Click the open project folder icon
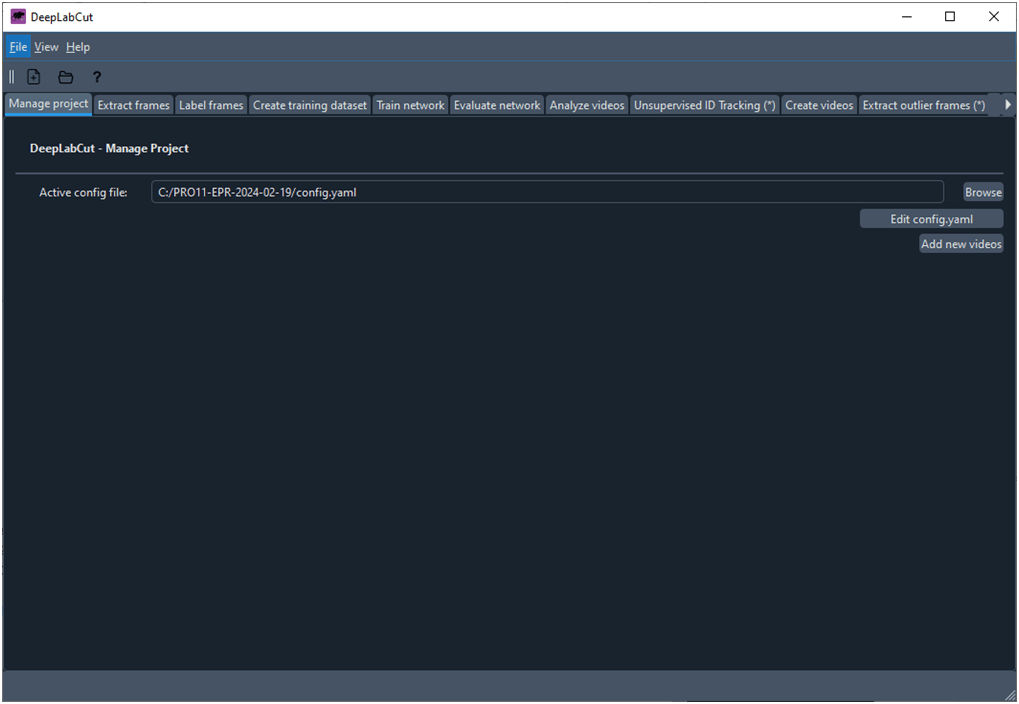Viewport: 1019px width, 704px height. click(x=66, y=77)
